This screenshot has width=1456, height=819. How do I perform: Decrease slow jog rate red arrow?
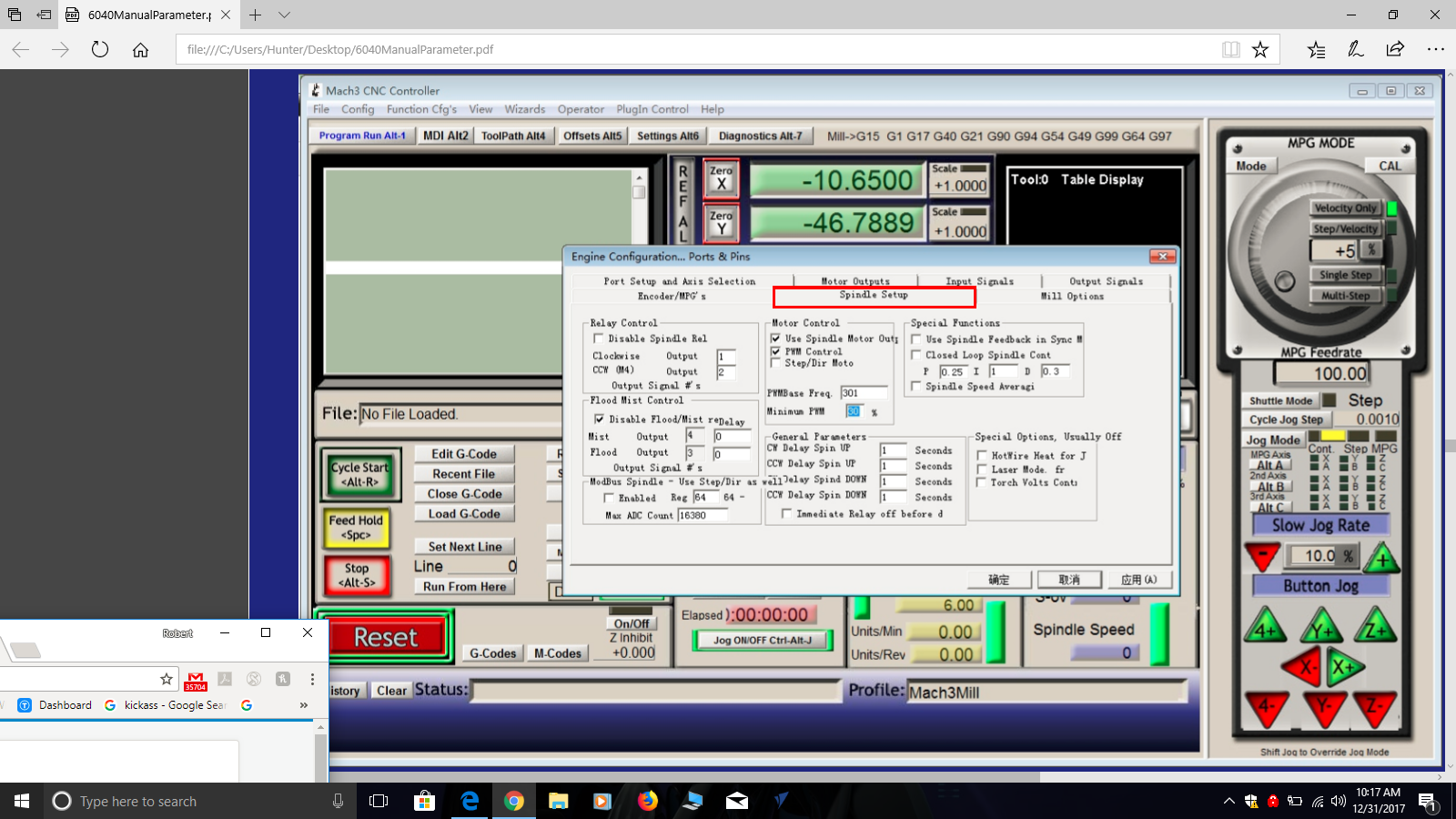click(1262, 556)
